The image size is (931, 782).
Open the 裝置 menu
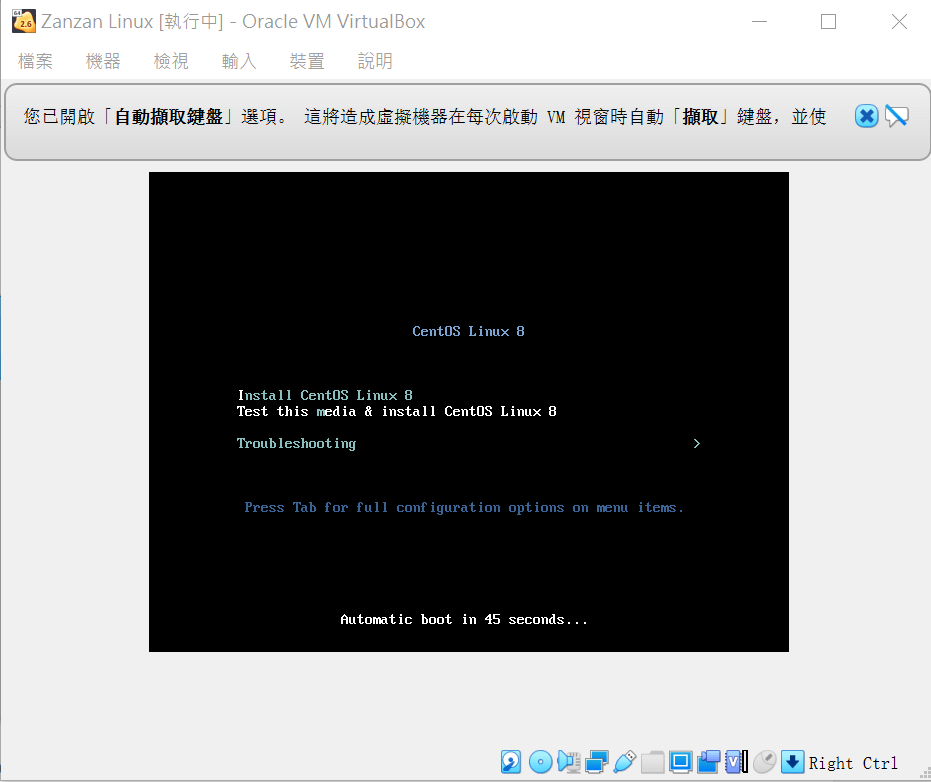tap(307, 61)
